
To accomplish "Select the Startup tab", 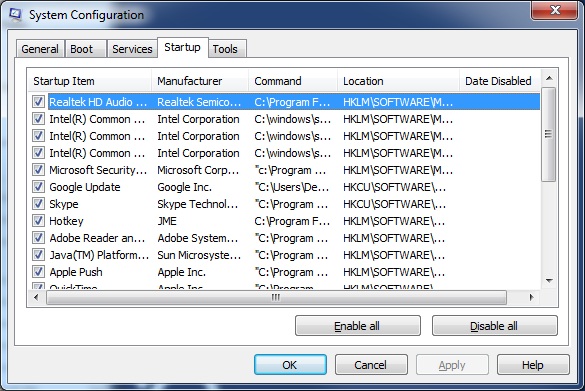I will pyautogui.click(x=182, y=47).
